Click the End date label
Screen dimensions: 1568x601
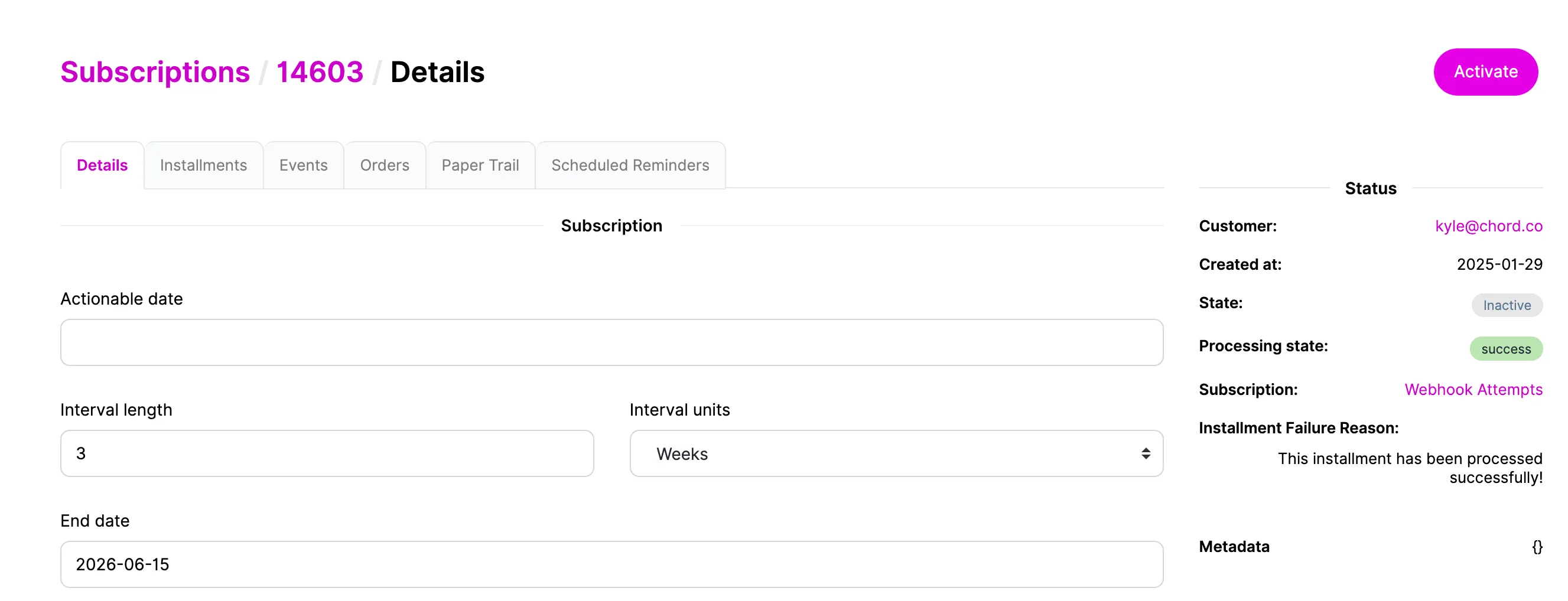point(95,521)
